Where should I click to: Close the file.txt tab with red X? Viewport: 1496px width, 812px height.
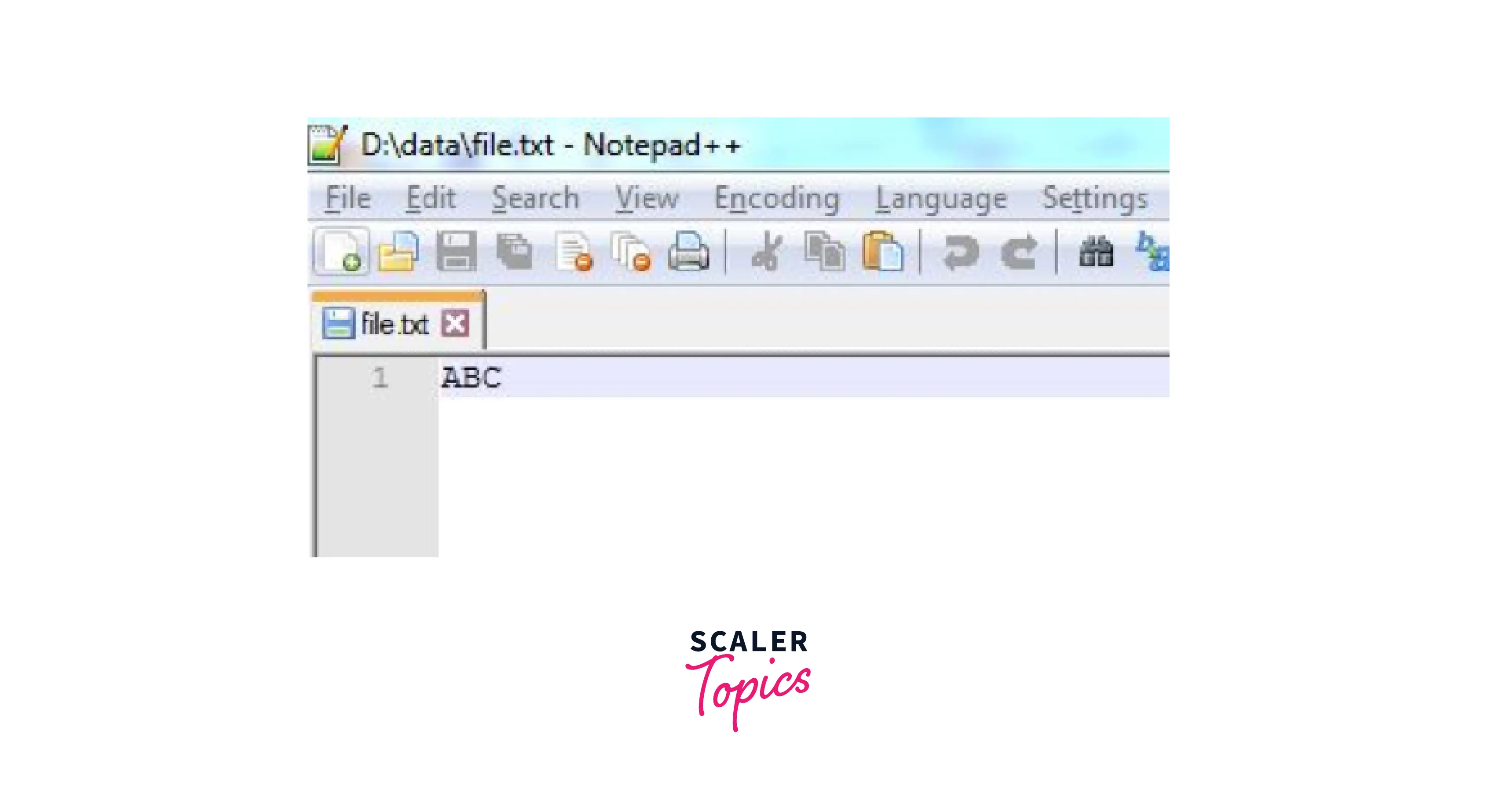pos(455,323)
